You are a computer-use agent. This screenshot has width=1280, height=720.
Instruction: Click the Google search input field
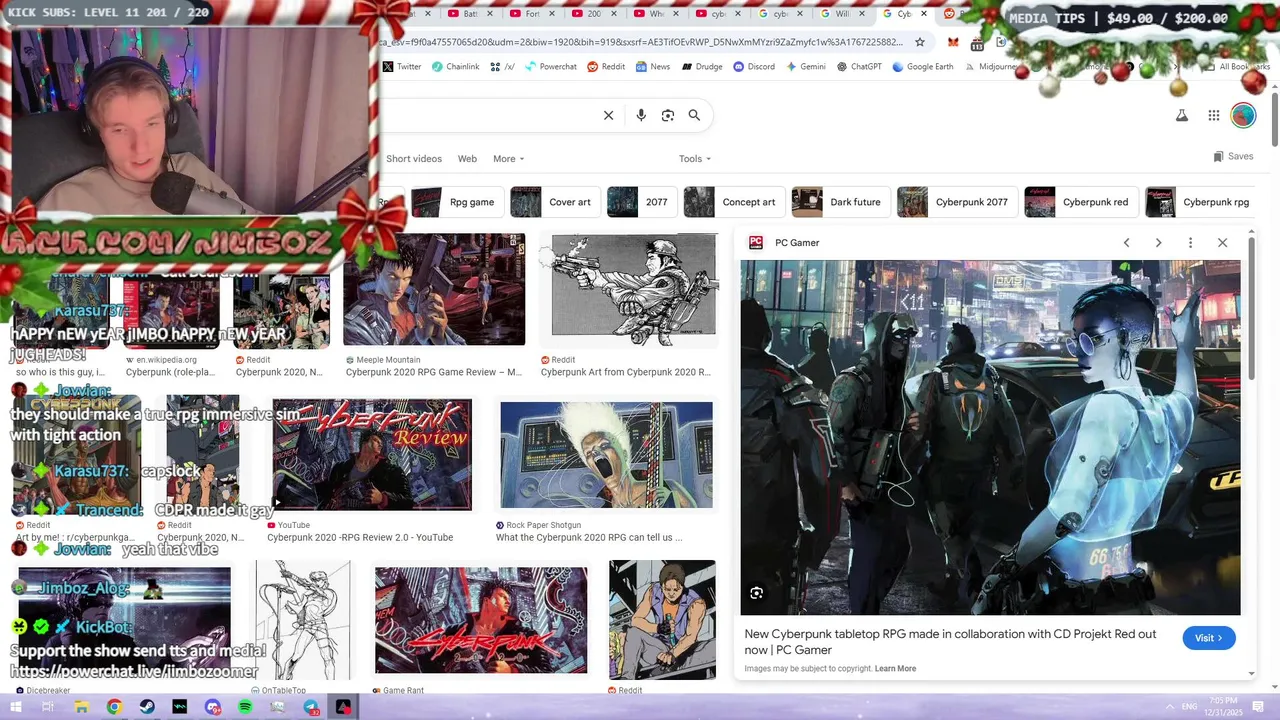point(490,115)
